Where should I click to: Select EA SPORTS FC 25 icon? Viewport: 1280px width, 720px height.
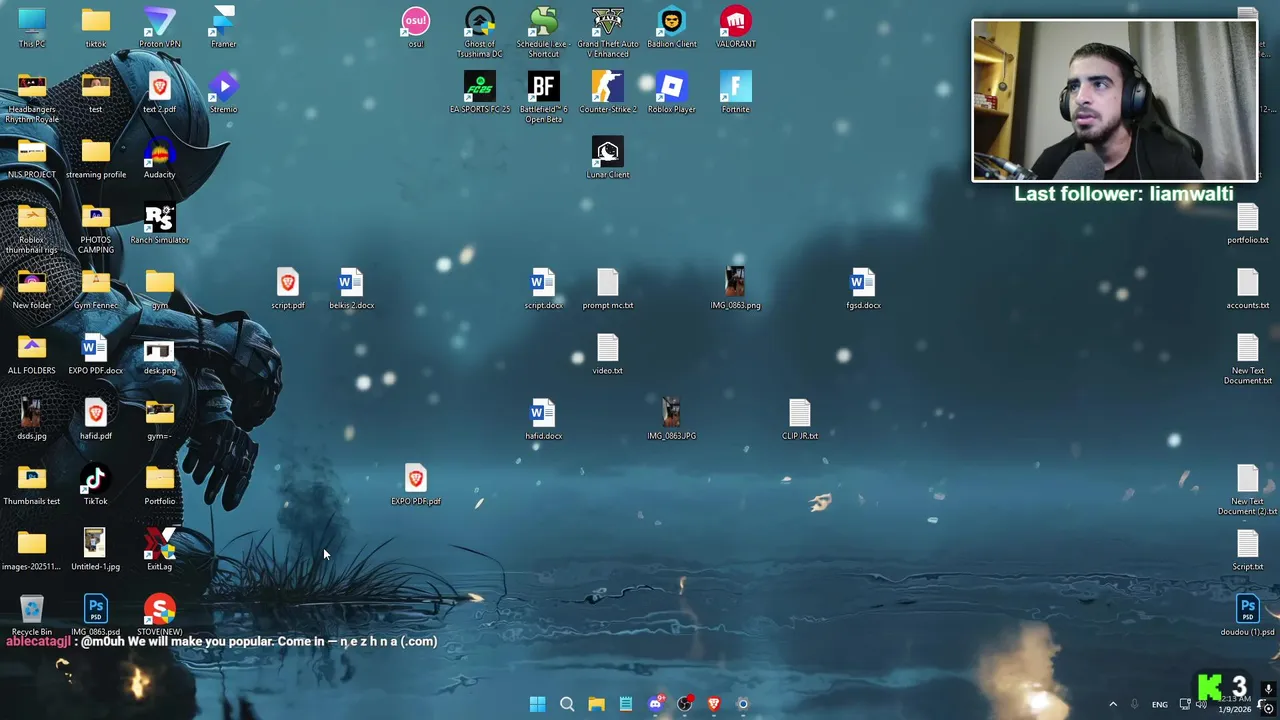[480, 92]
